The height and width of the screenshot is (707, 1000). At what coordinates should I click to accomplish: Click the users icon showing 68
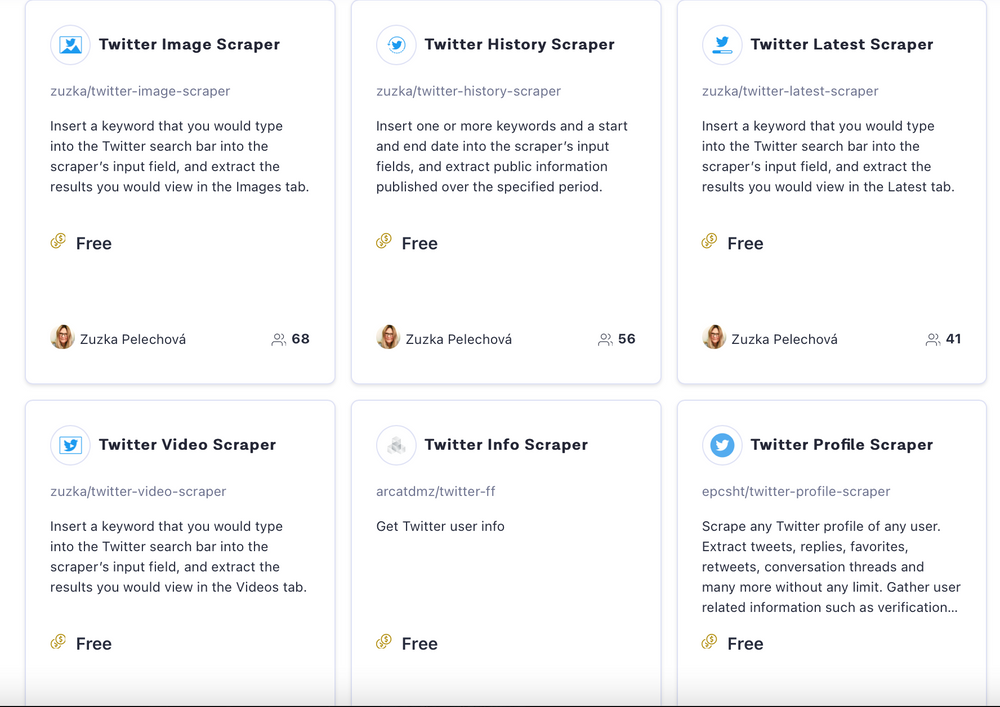tap(279, 339)
